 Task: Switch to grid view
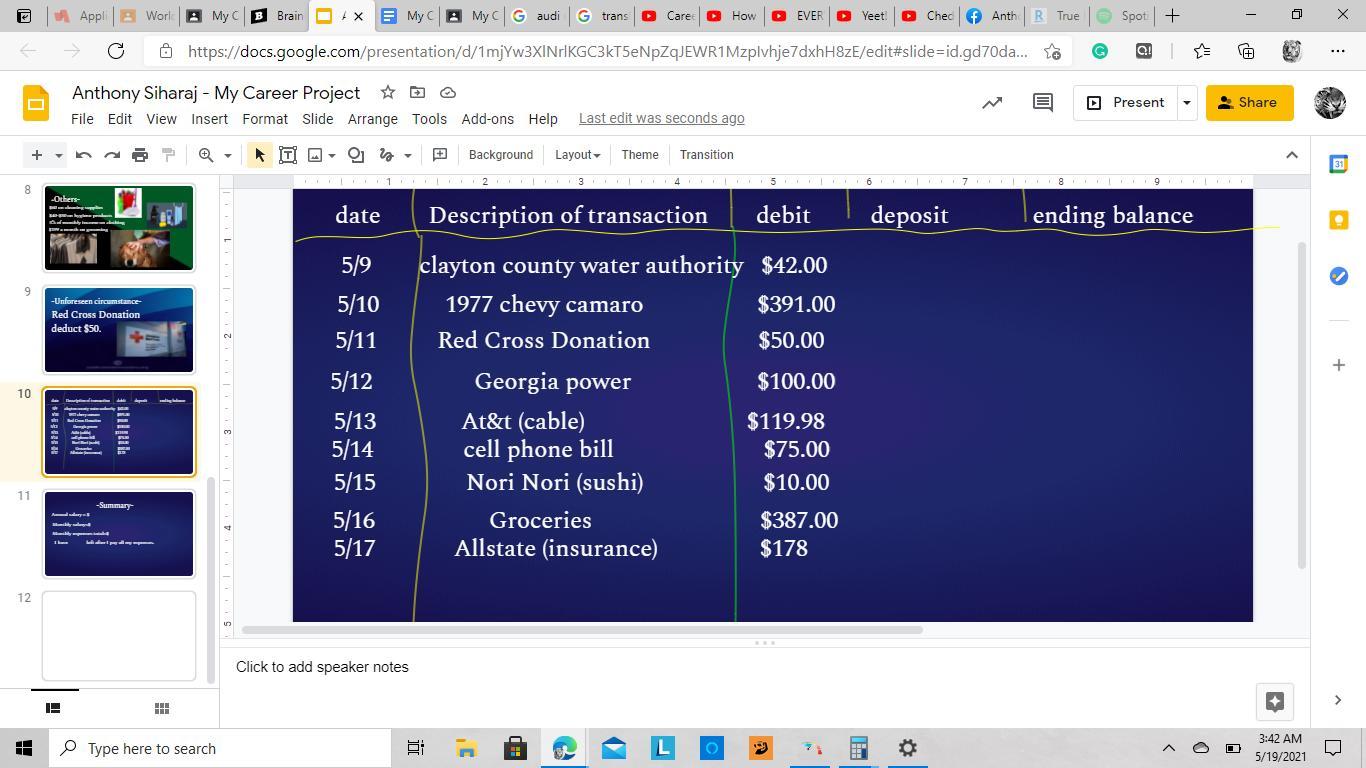coord(162,708)
